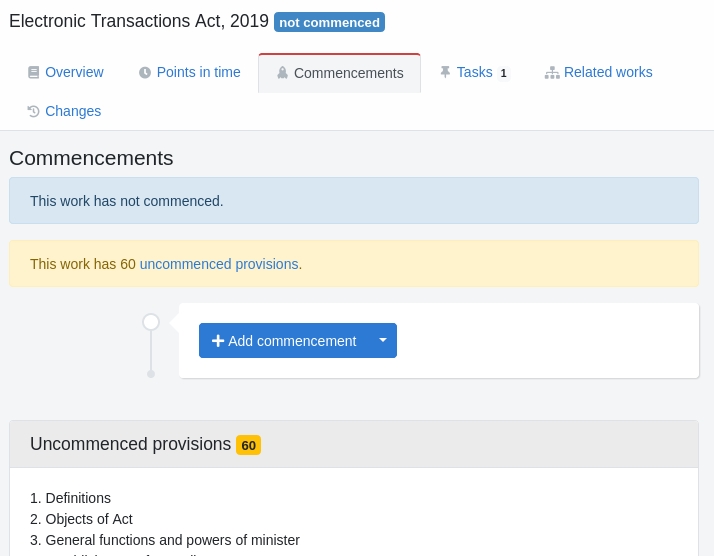Follow the uncommenced provisions link
714x556 pixels.
coord(219,264)
